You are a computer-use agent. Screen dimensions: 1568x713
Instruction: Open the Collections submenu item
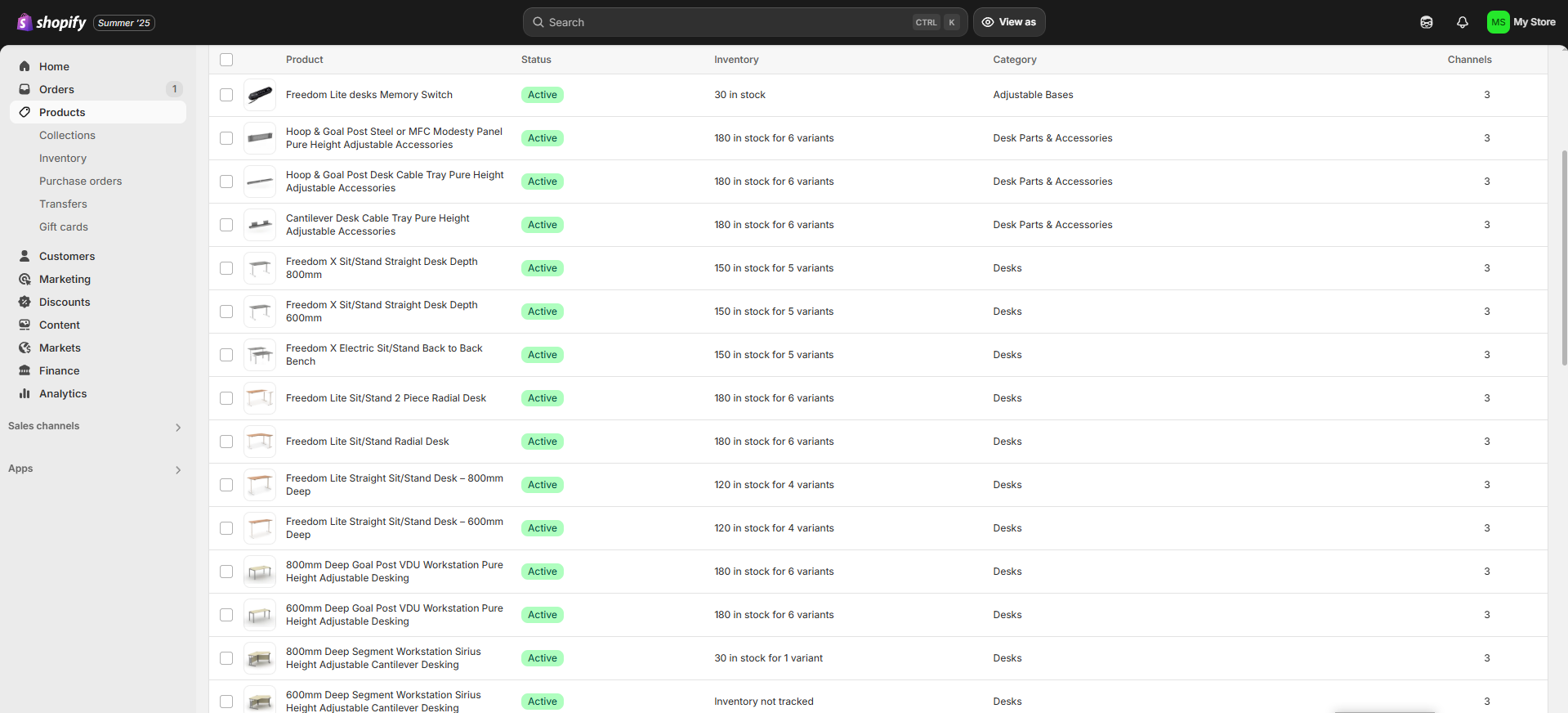point(67,135)
